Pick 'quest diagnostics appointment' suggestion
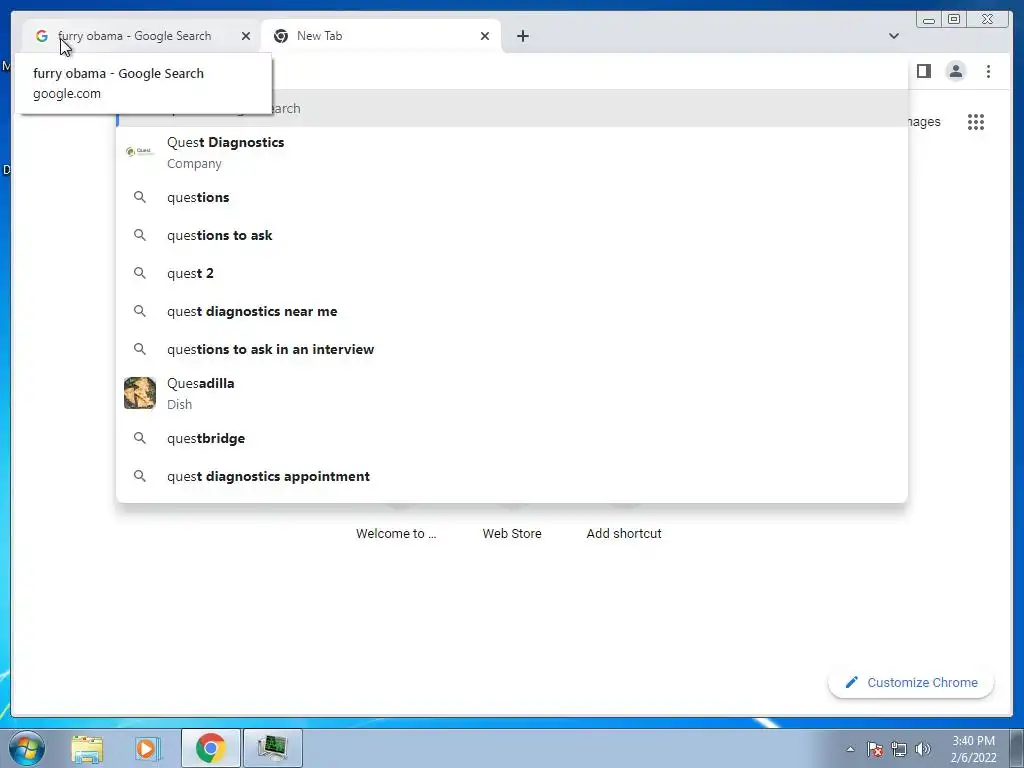The width and height of the screenshot is (1024, 768). [x=512, y=476]
